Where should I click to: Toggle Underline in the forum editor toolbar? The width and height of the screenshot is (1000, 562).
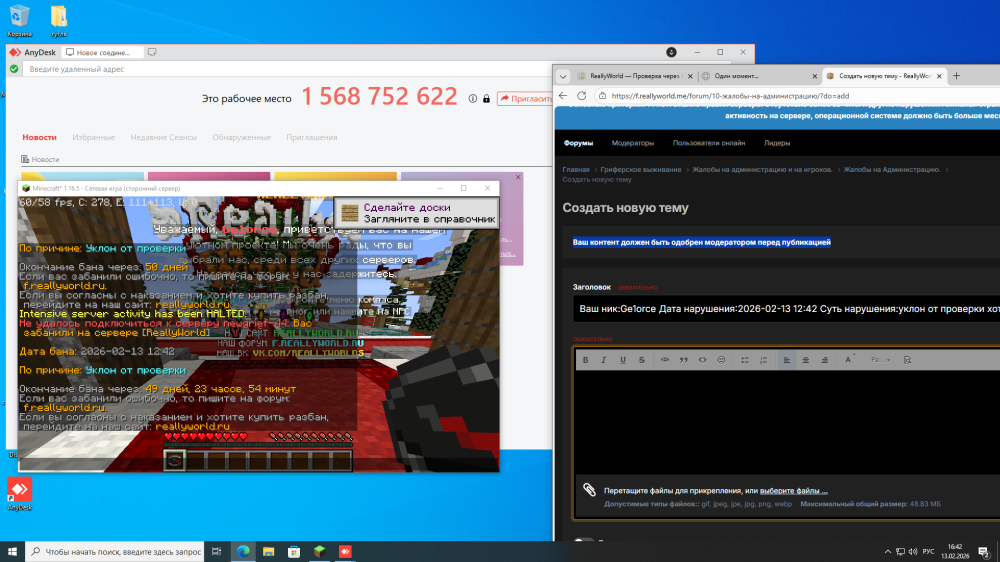coord(623,360)
